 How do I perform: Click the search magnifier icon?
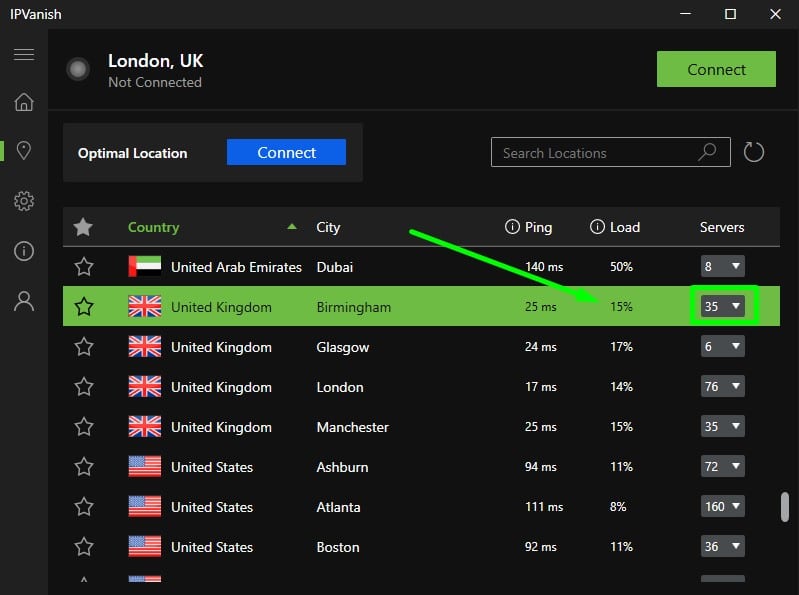[x=707, y=151]
